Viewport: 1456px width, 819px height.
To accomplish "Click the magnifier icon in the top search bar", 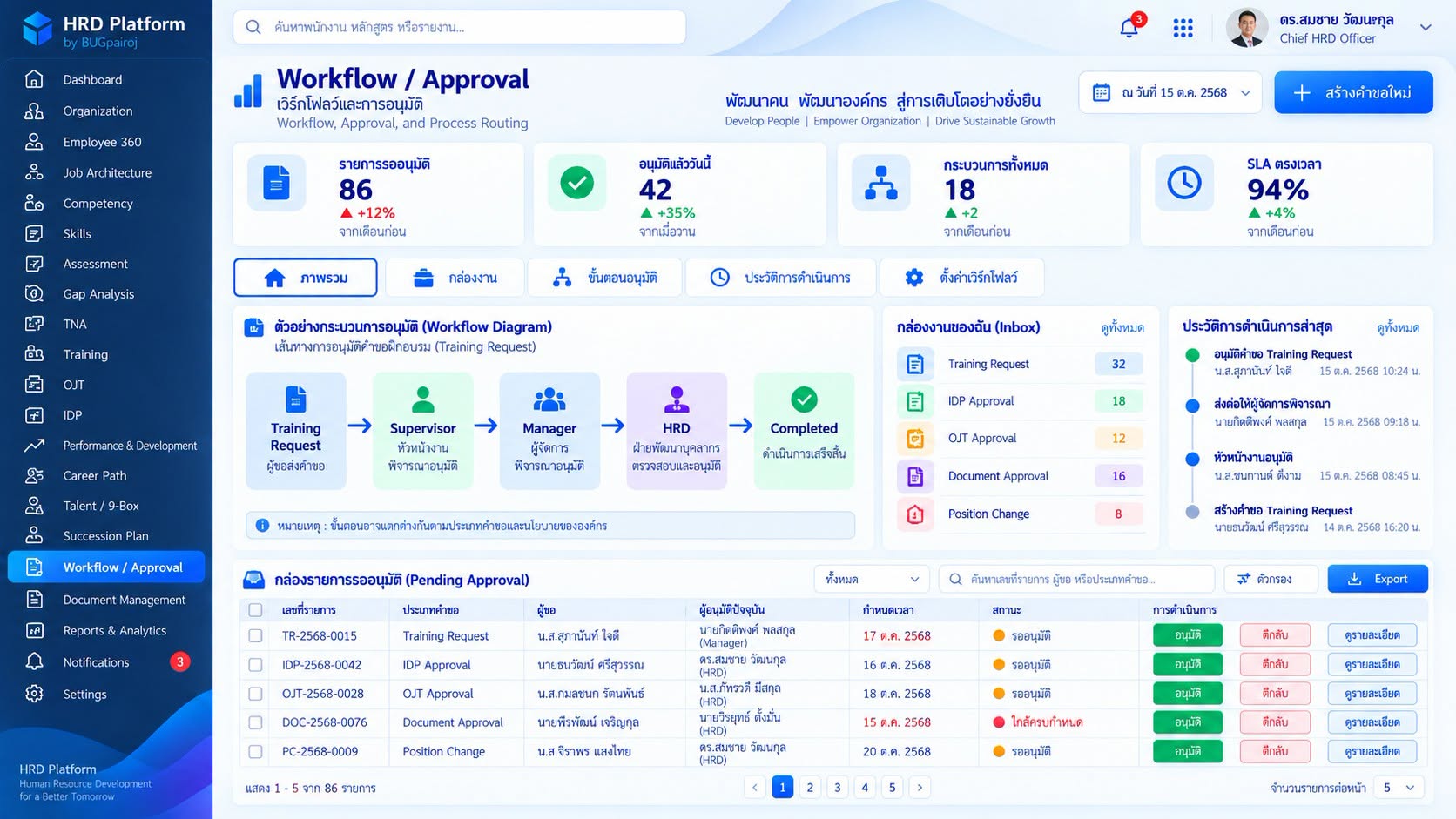I will [x=253, y=27].
